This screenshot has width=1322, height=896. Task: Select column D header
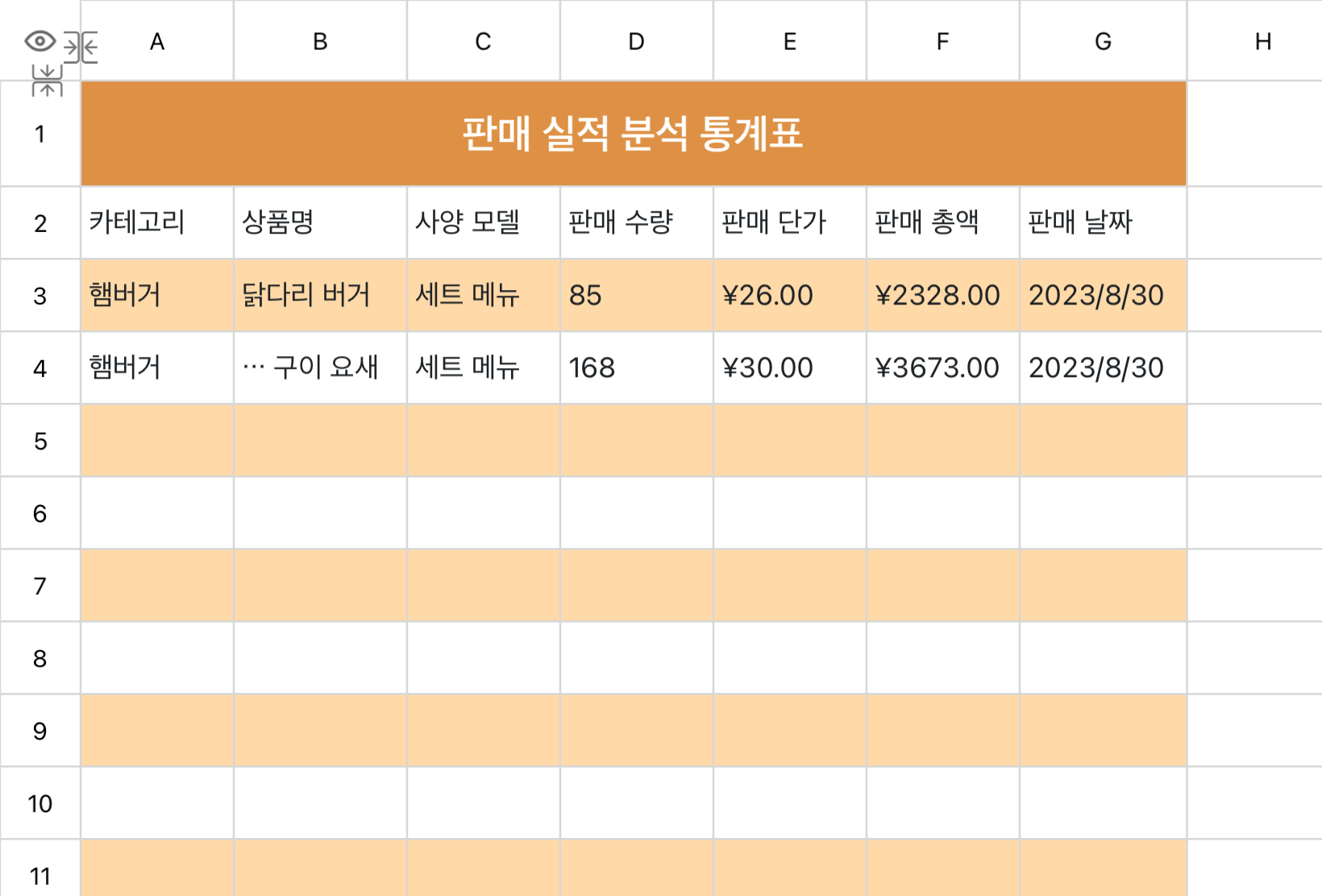click(636, 41)
